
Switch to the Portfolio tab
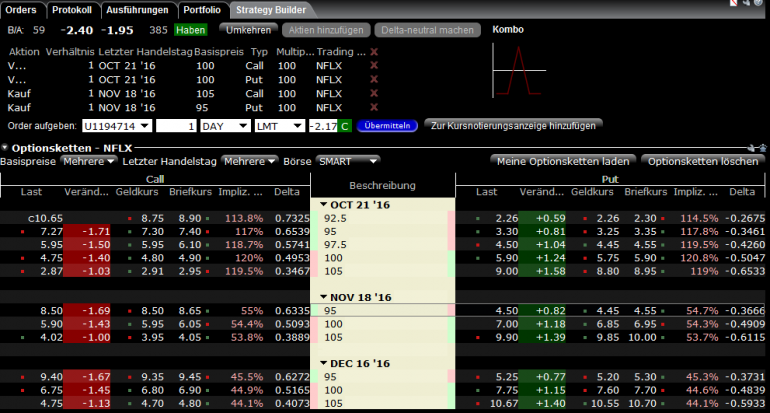pos(202,10)
